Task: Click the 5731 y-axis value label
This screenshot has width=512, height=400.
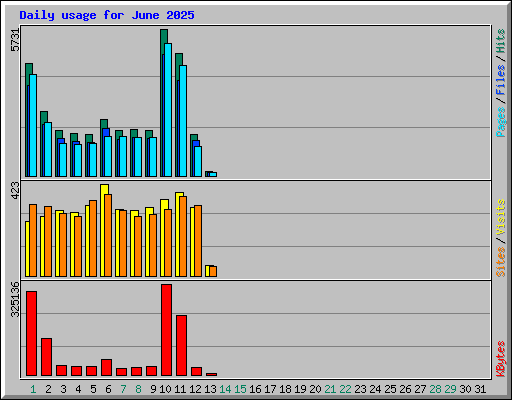Action: [x=15, y=40]
